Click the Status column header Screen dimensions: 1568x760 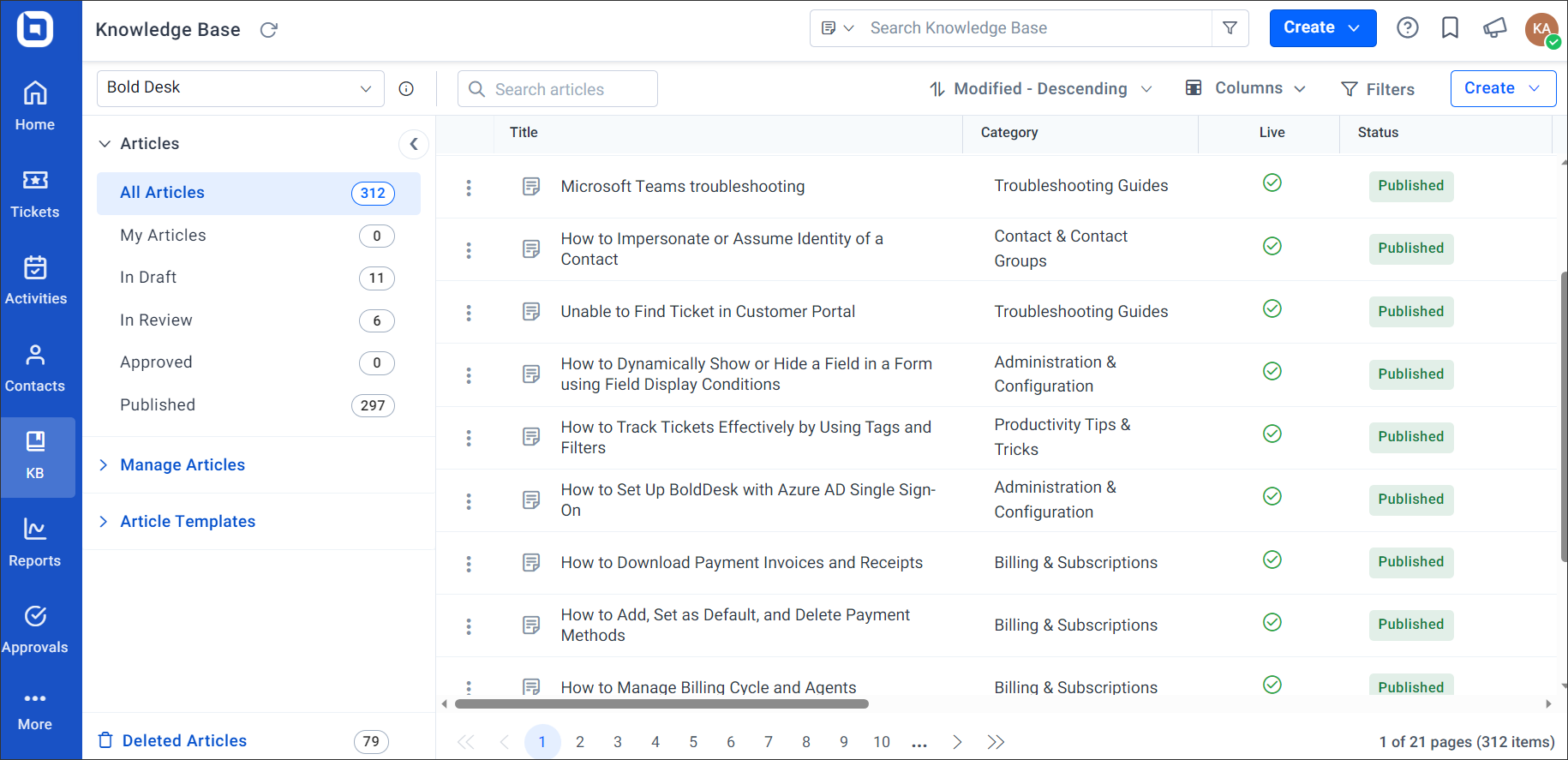1378,133
